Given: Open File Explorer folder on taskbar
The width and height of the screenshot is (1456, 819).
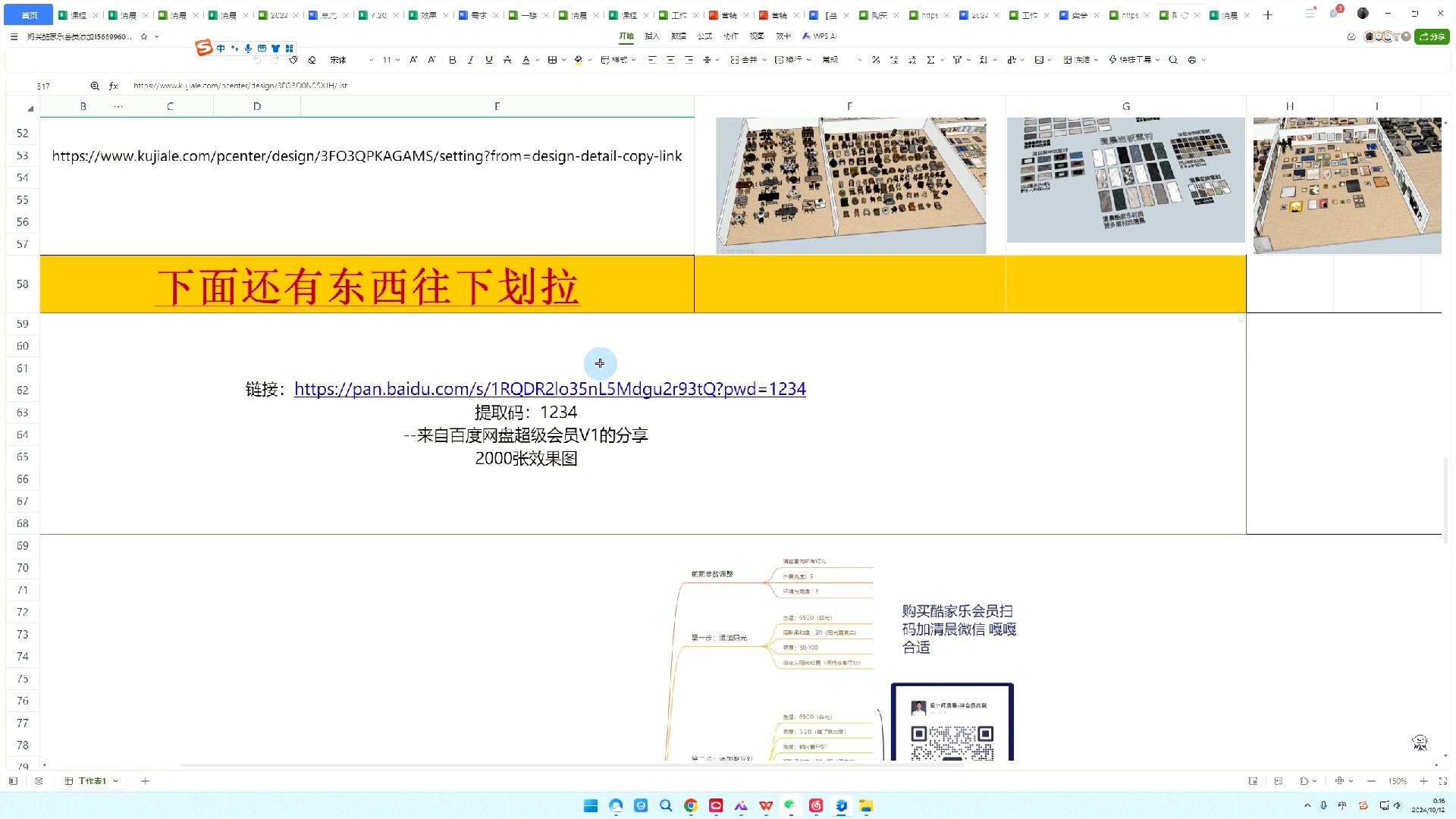Looking at the screenshot, I should point(866,805).
